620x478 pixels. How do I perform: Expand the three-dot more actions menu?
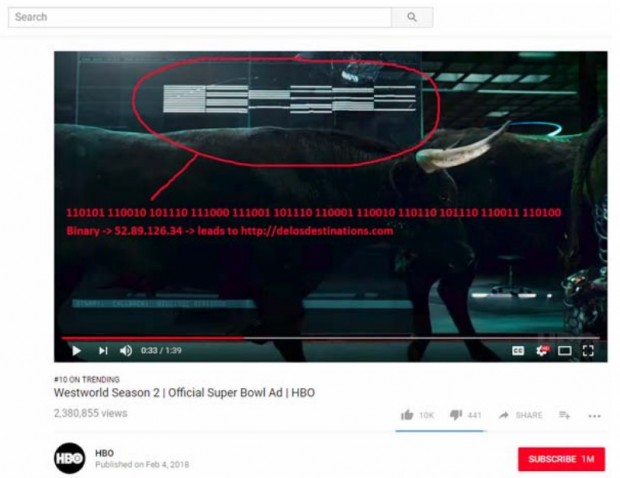[x=594, y=416]
